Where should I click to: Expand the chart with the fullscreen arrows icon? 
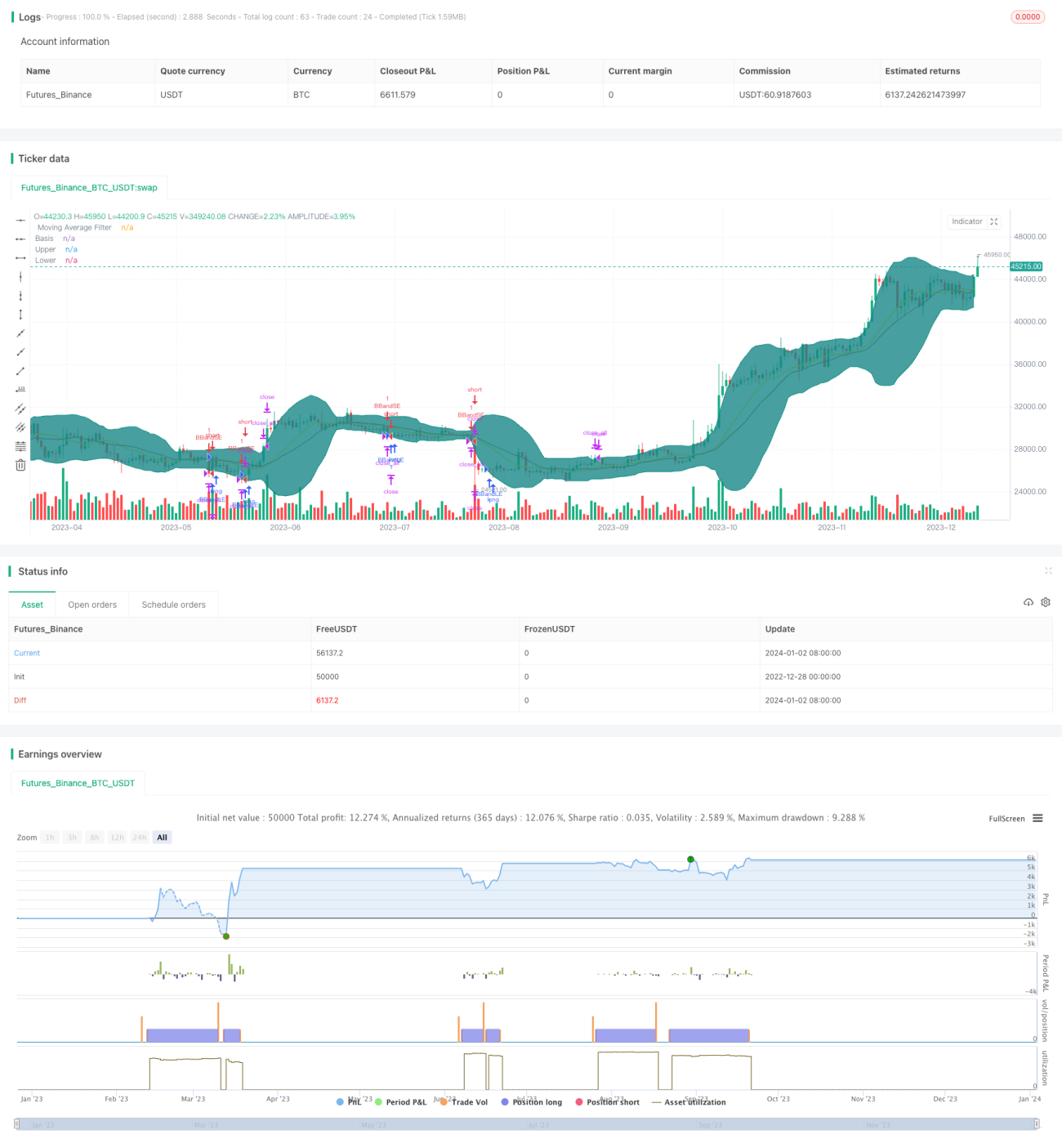point(994,221)
